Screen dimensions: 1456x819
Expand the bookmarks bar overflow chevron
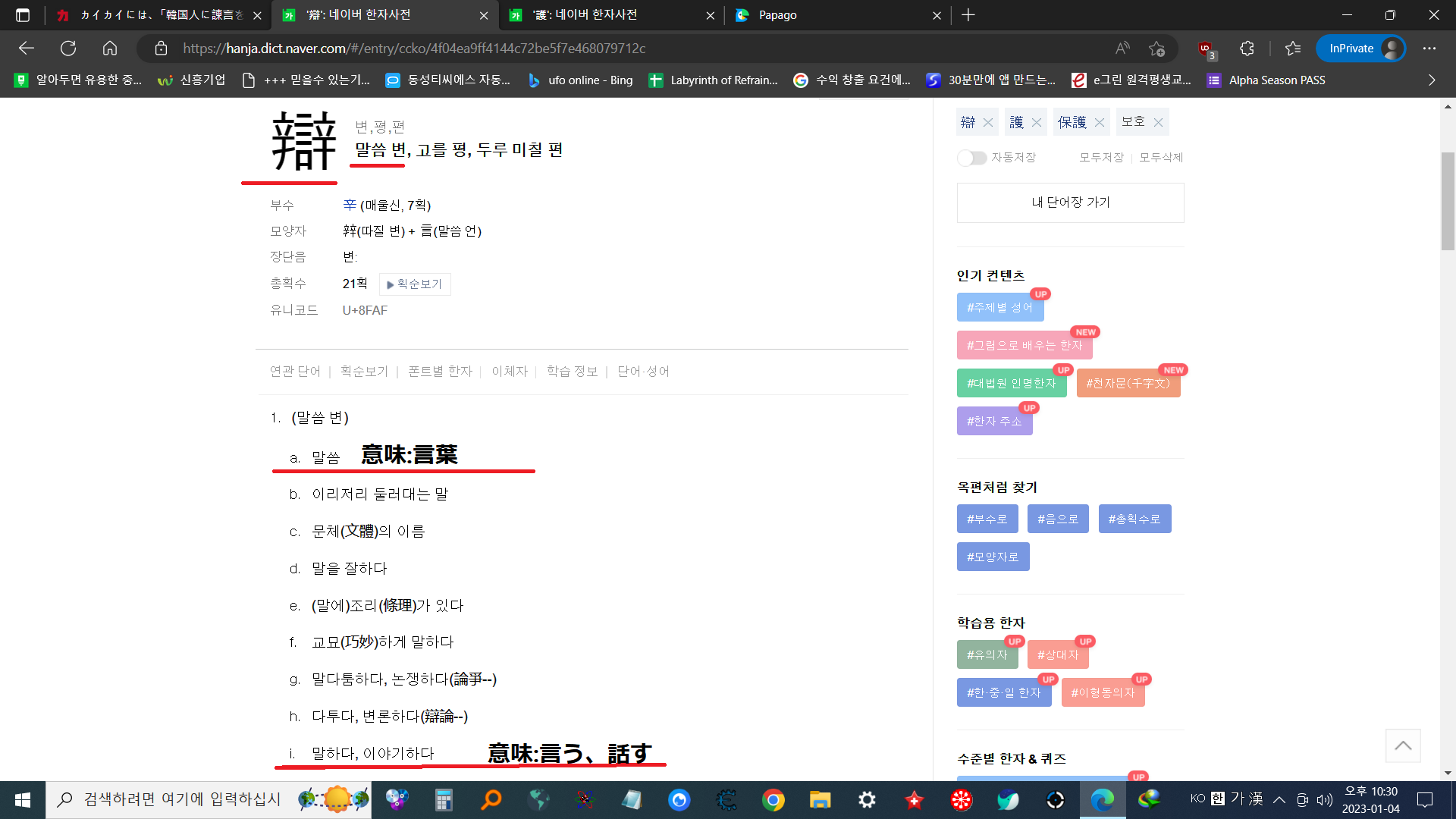click(x=1431, y=80)
